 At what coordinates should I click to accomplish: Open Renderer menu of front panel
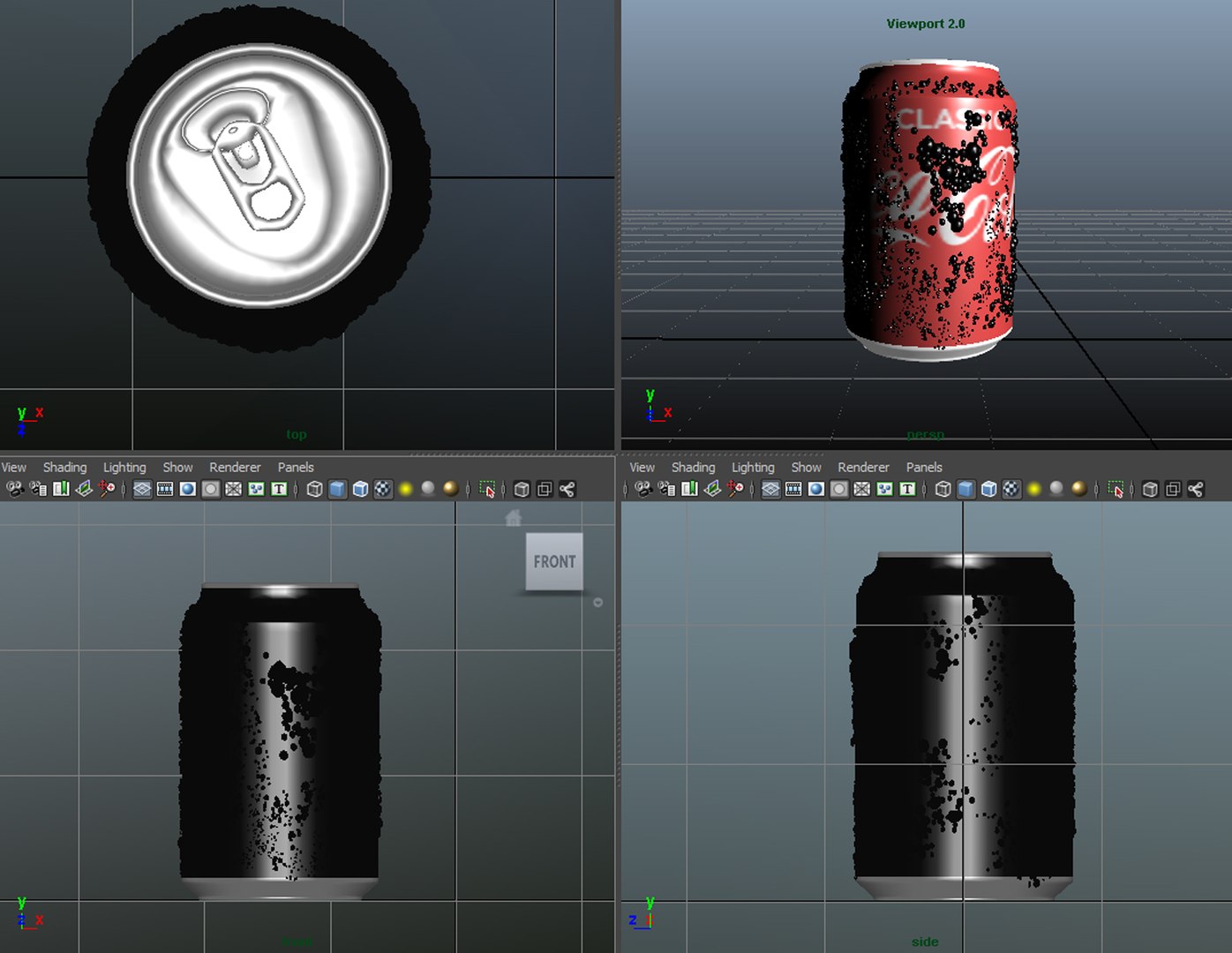click(235, 468)
